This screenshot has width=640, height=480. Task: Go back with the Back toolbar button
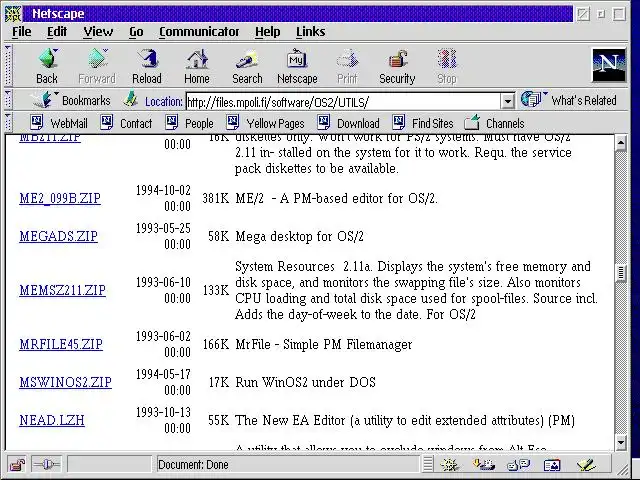click(47, 67)
